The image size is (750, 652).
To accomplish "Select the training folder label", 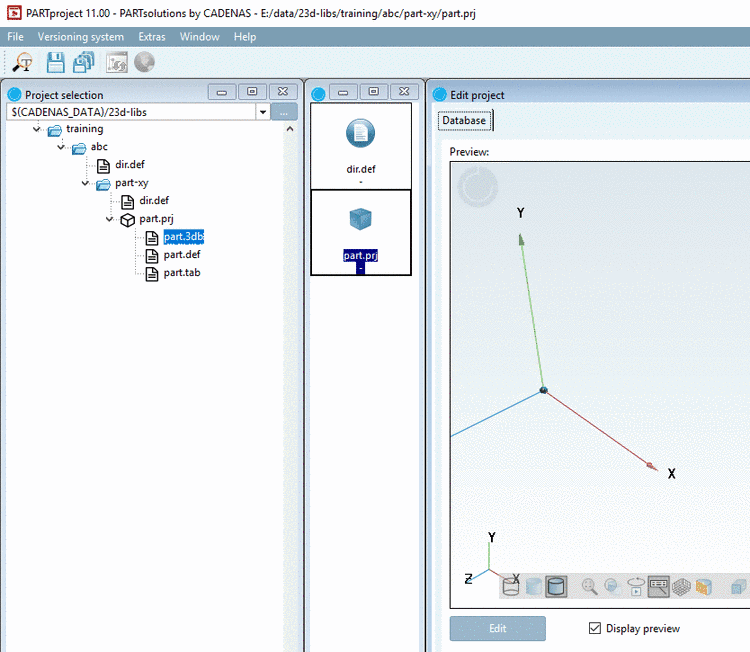I will (85, 129).
